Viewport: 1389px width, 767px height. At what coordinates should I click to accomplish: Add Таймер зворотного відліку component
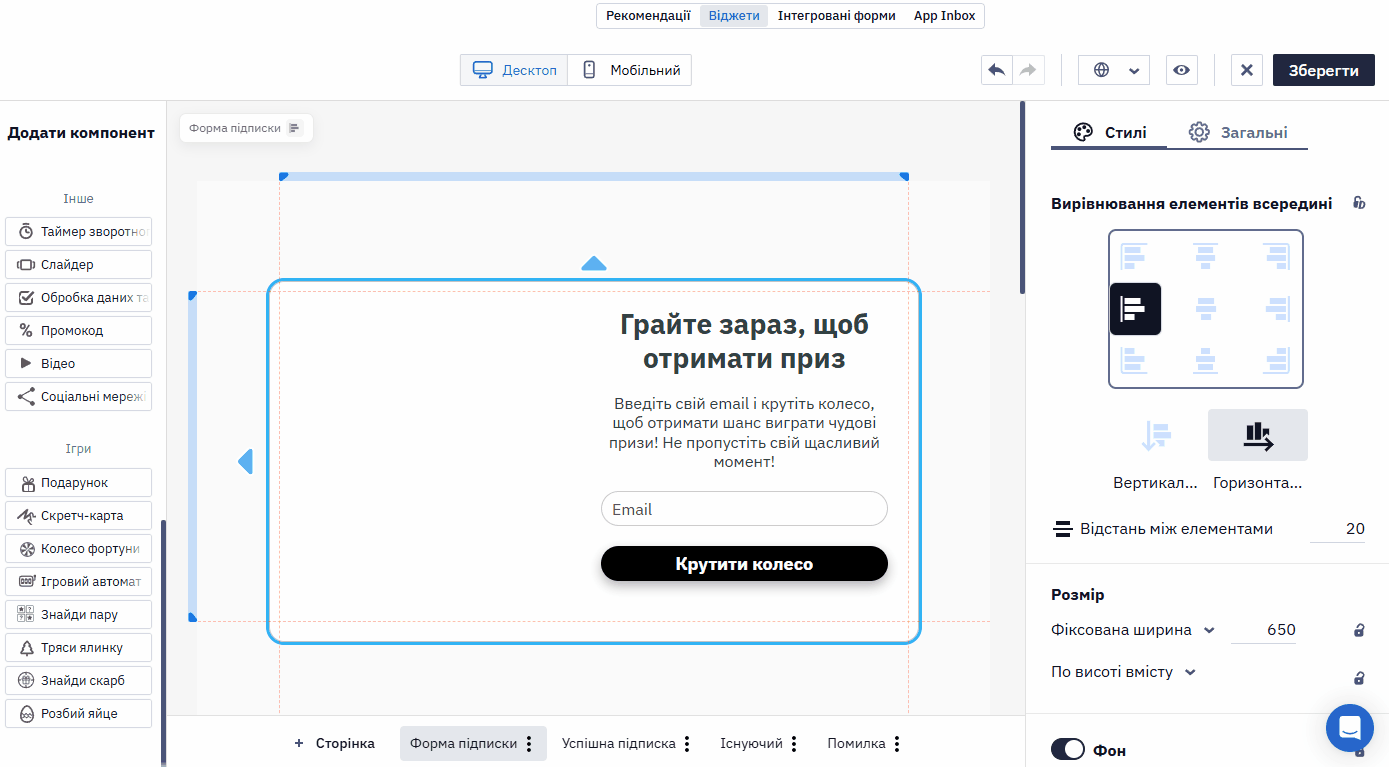pos(78,231)
